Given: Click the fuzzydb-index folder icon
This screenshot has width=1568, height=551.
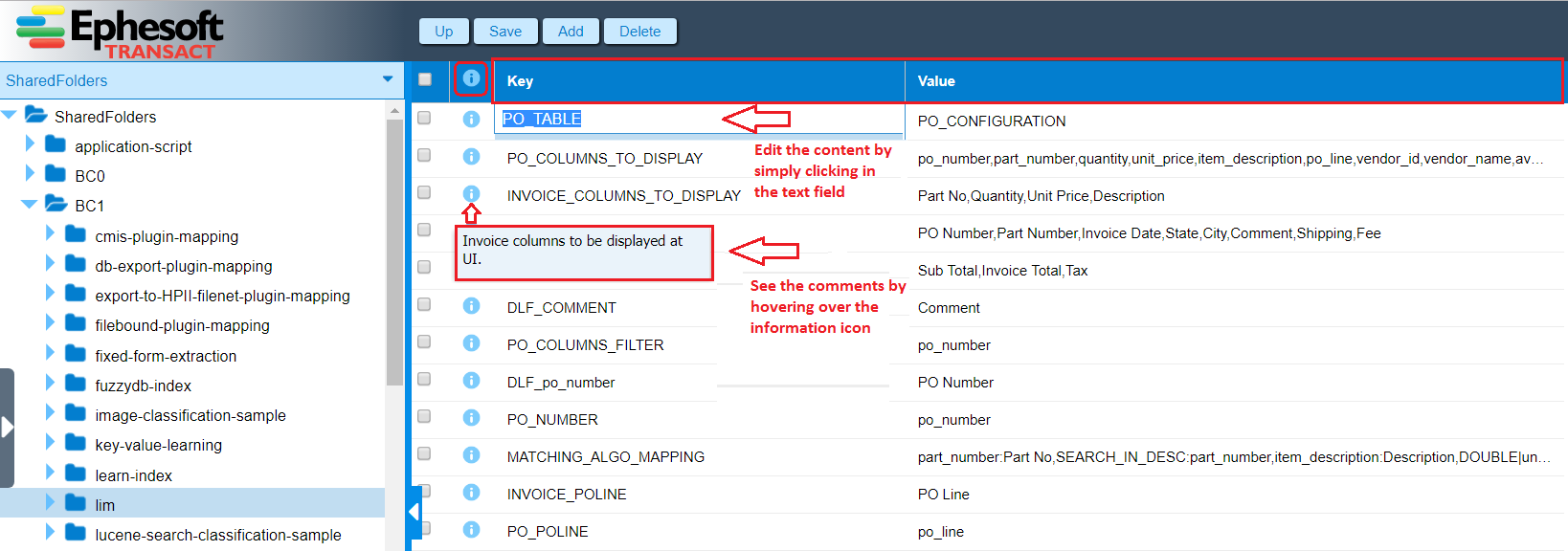Looking at the screenshot, I should 76,384.
